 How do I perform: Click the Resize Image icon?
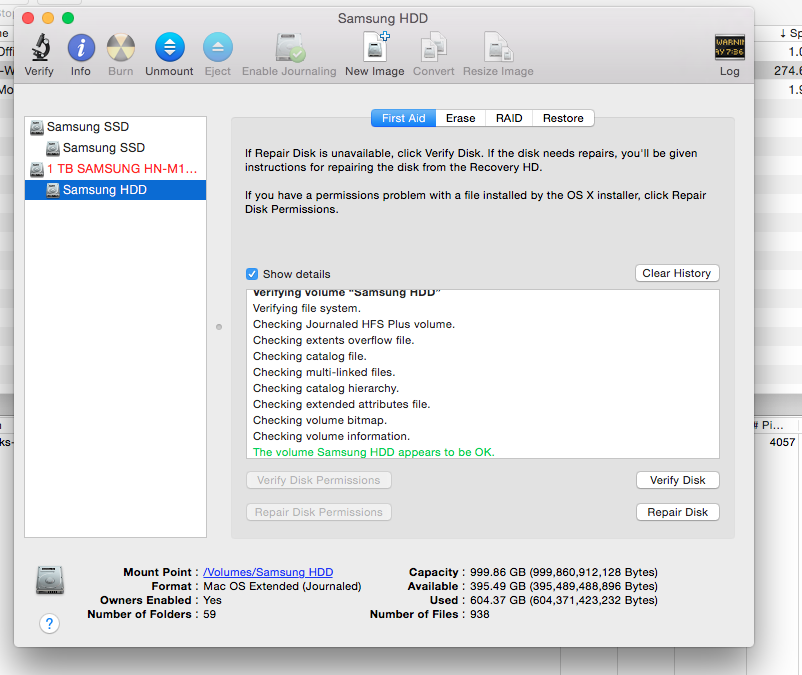pos(498,47)
